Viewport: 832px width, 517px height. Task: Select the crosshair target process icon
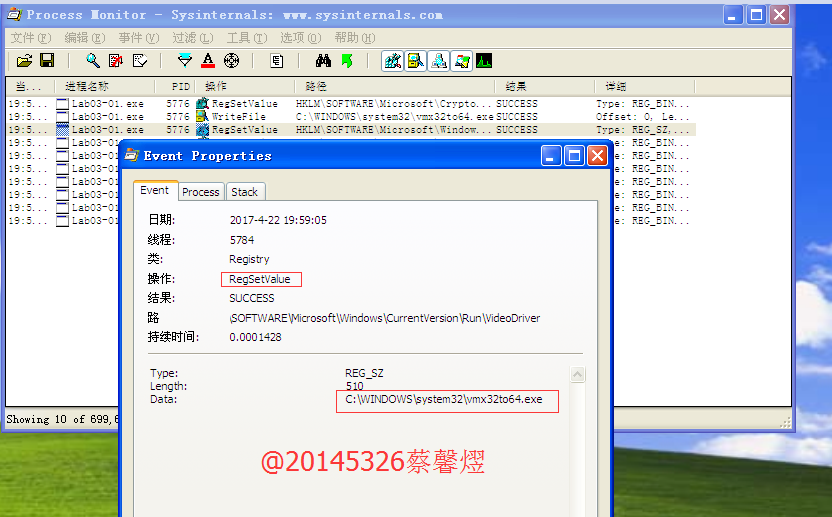[231, 61]
